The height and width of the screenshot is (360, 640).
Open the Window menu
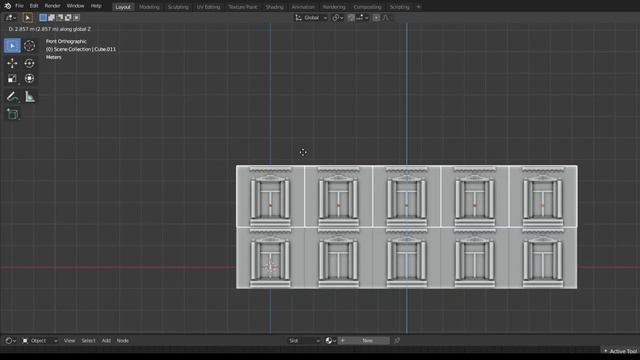coord(75,6)
